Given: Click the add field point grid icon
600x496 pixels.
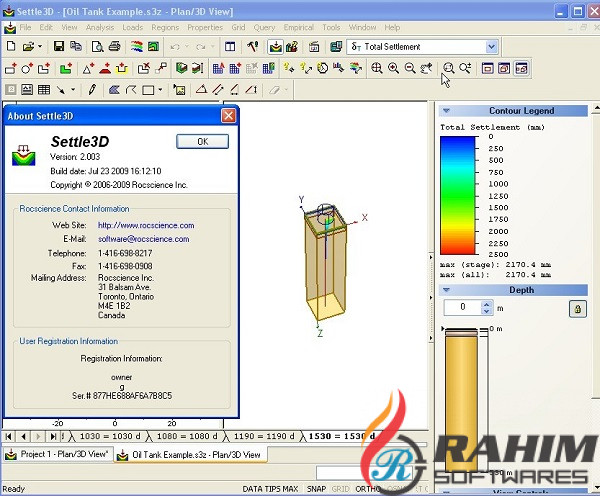Looking at the screenshot, I should tap(235, 69).
